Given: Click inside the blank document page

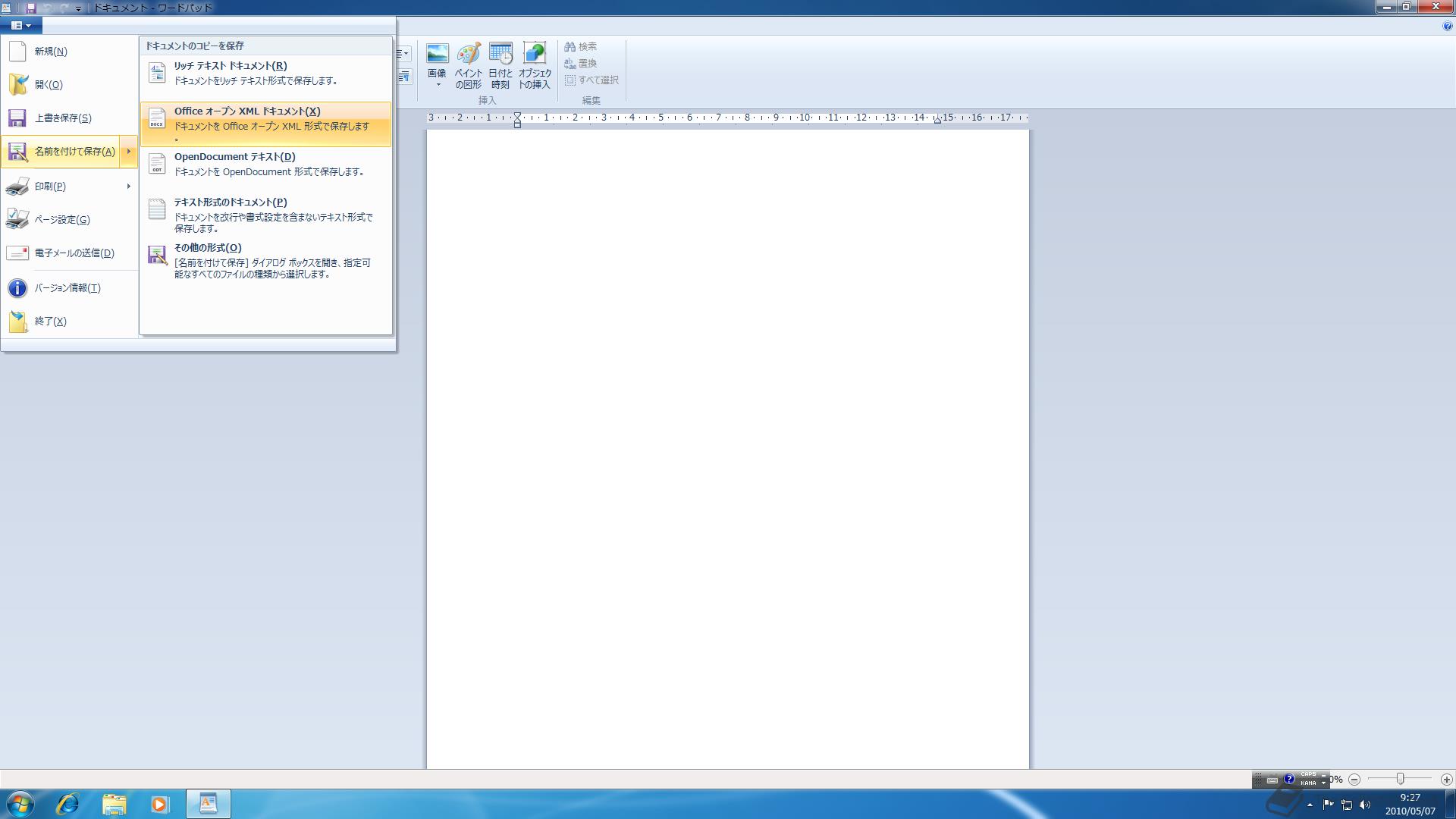Looking at the screenshot, I should (728, 449).
